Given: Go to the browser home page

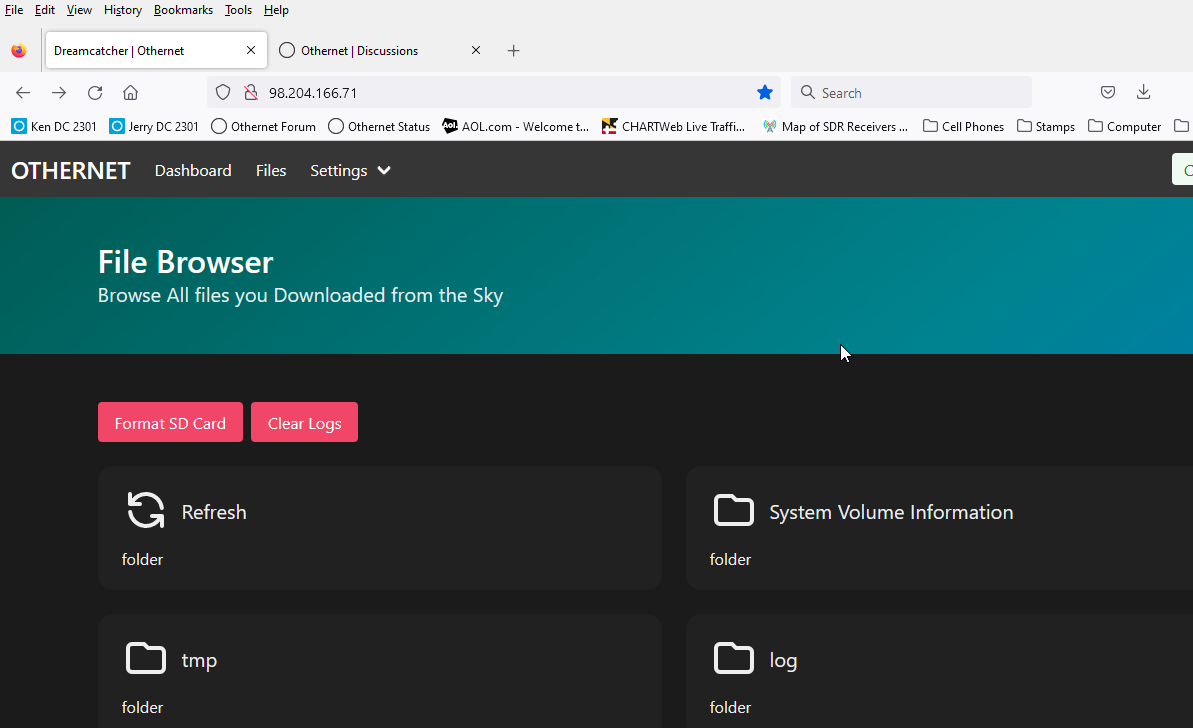Looking at the screenshot, I should tap(130, 93).
